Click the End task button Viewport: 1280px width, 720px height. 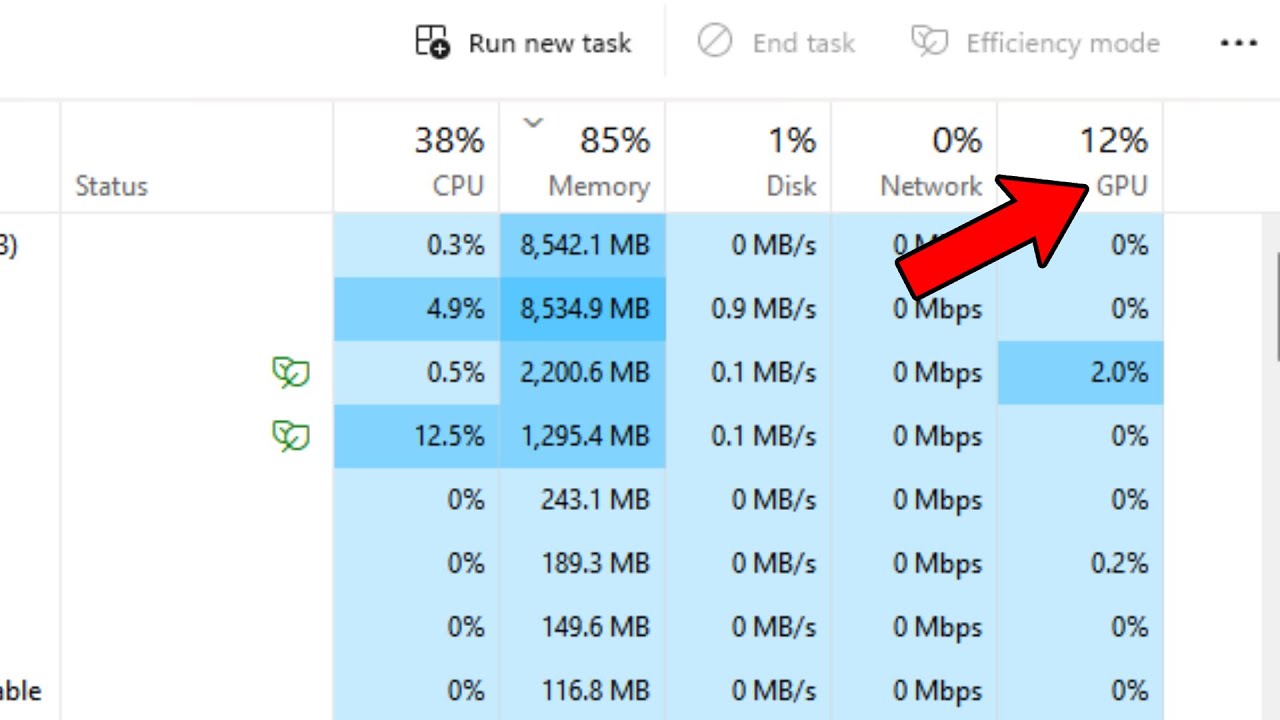point(777,43)
